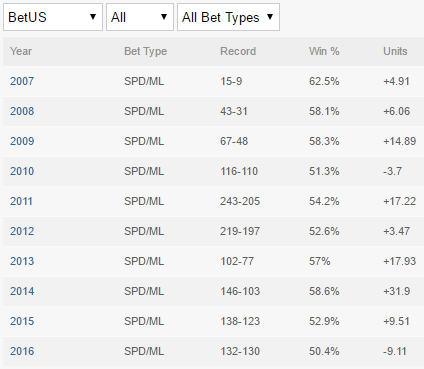The height and width of the screenshot is (369, 424).
Task: Select the 2009 year link
Action: (x=22, y=141)
